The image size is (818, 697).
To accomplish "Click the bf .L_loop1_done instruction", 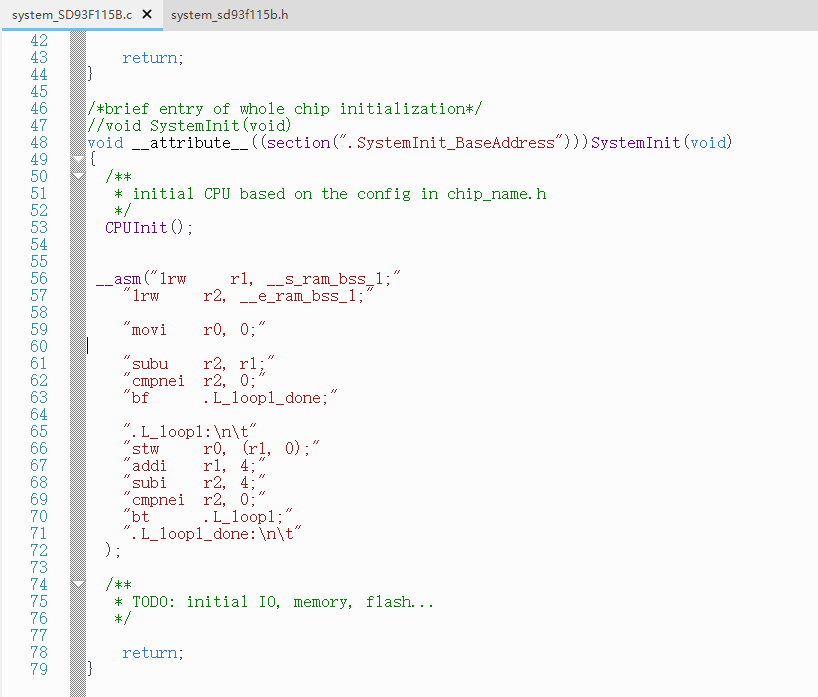I will [x=230, y=398].
